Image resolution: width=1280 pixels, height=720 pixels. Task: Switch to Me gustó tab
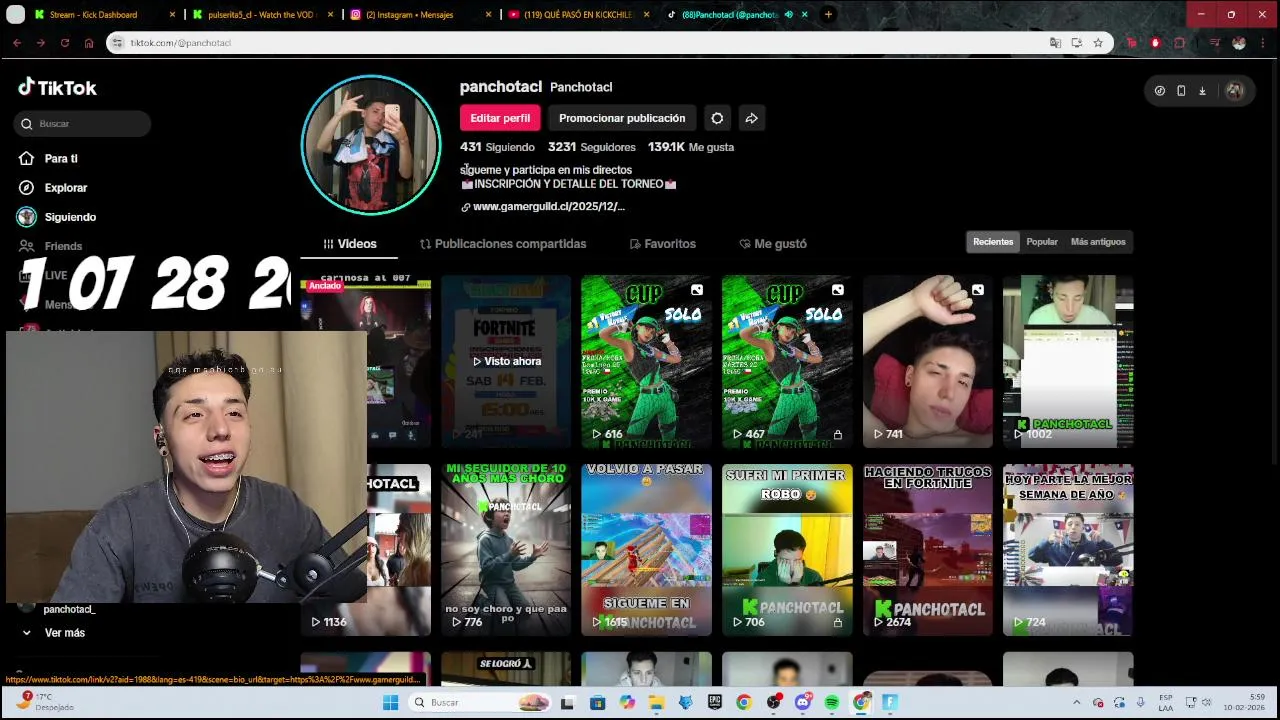point(772,244)
